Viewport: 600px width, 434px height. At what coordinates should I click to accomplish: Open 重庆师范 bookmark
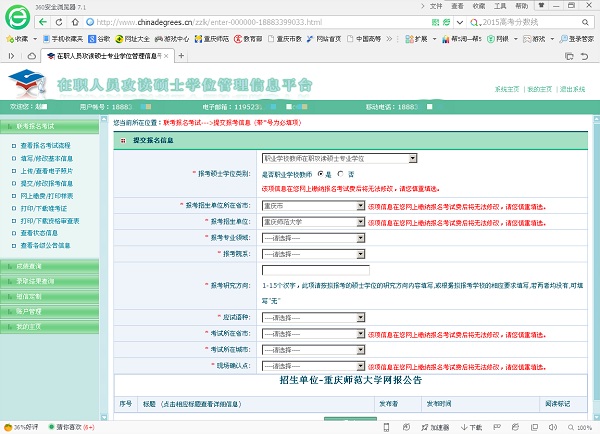point(212,39)
